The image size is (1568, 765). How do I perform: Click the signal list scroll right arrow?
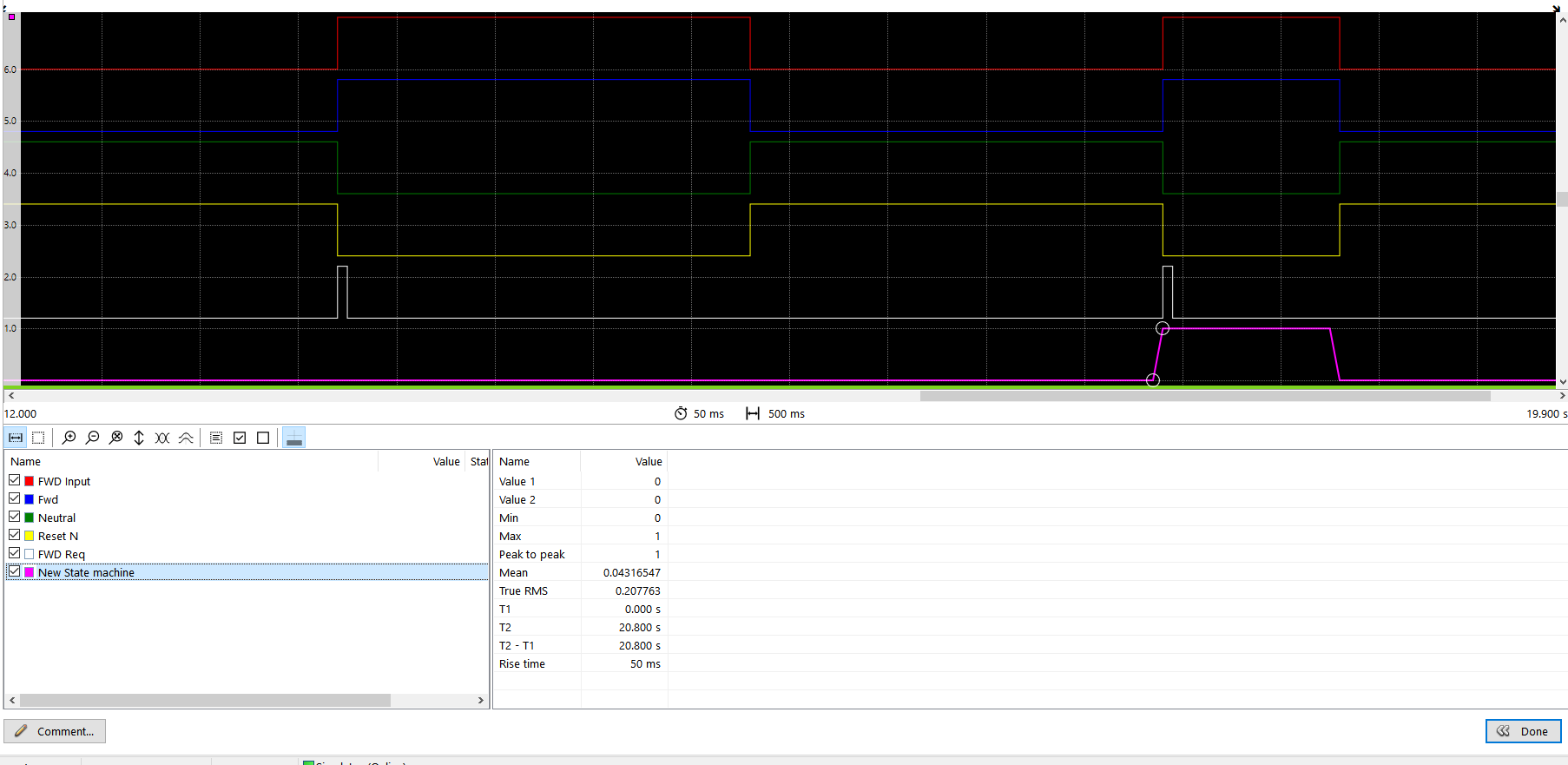481,700
